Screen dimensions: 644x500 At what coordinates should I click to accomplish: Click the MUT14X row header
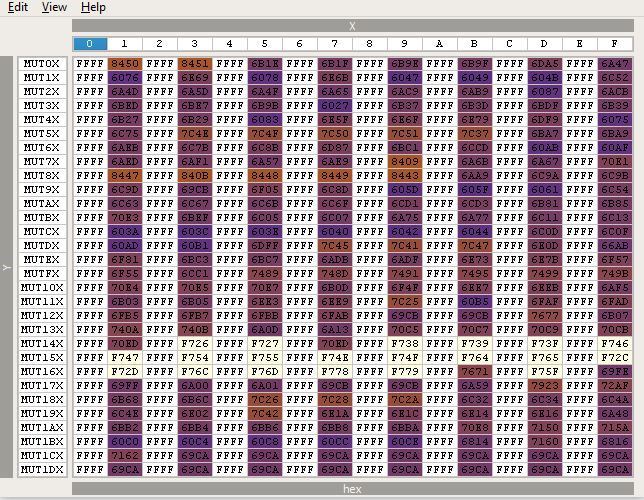[42, 344]
